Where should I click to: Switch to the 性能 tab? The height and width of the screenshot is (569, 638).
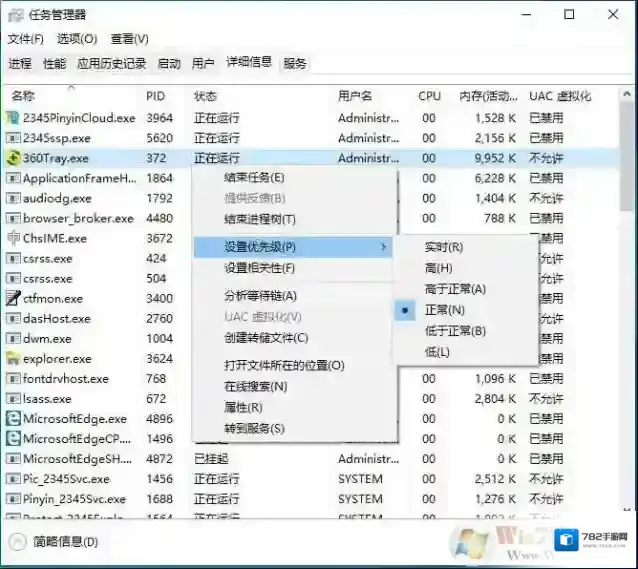tap(55, 63)
